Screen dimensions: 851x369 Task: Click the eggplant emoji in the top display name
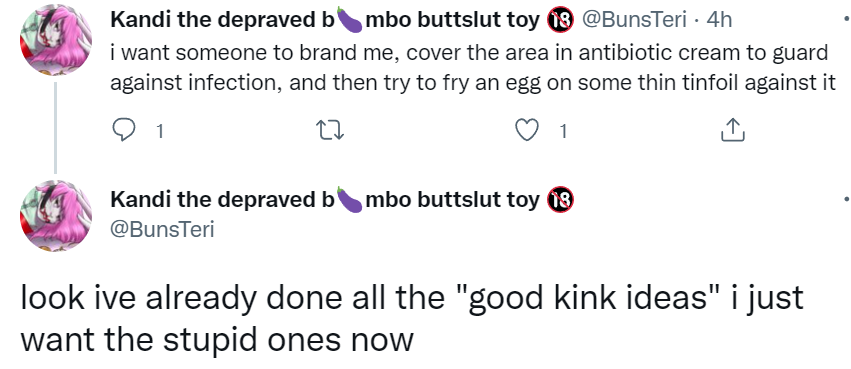tap(350, 20)
